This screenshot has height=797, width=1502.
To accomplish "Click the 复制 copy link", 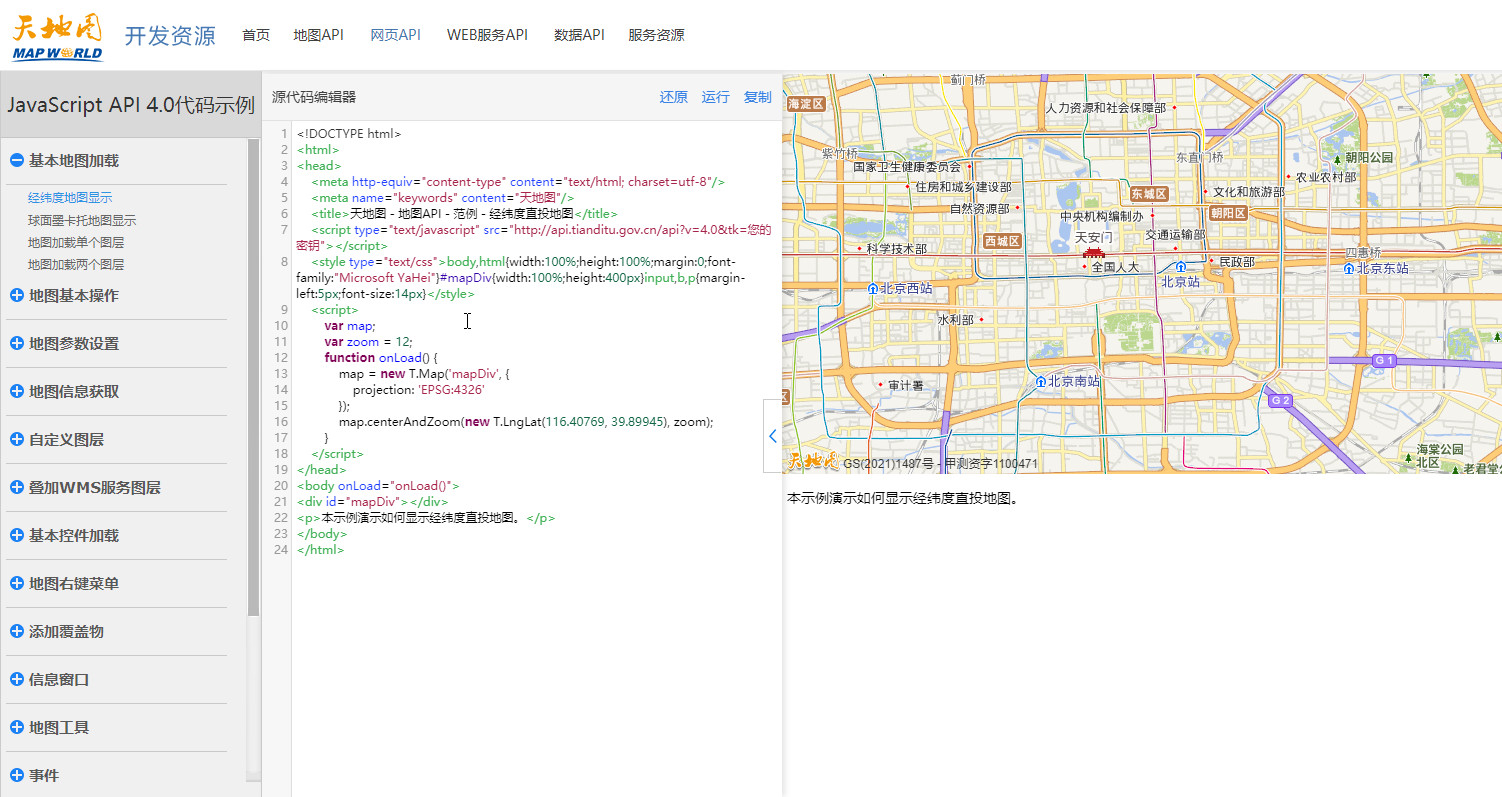I will (x=757, y=97).
